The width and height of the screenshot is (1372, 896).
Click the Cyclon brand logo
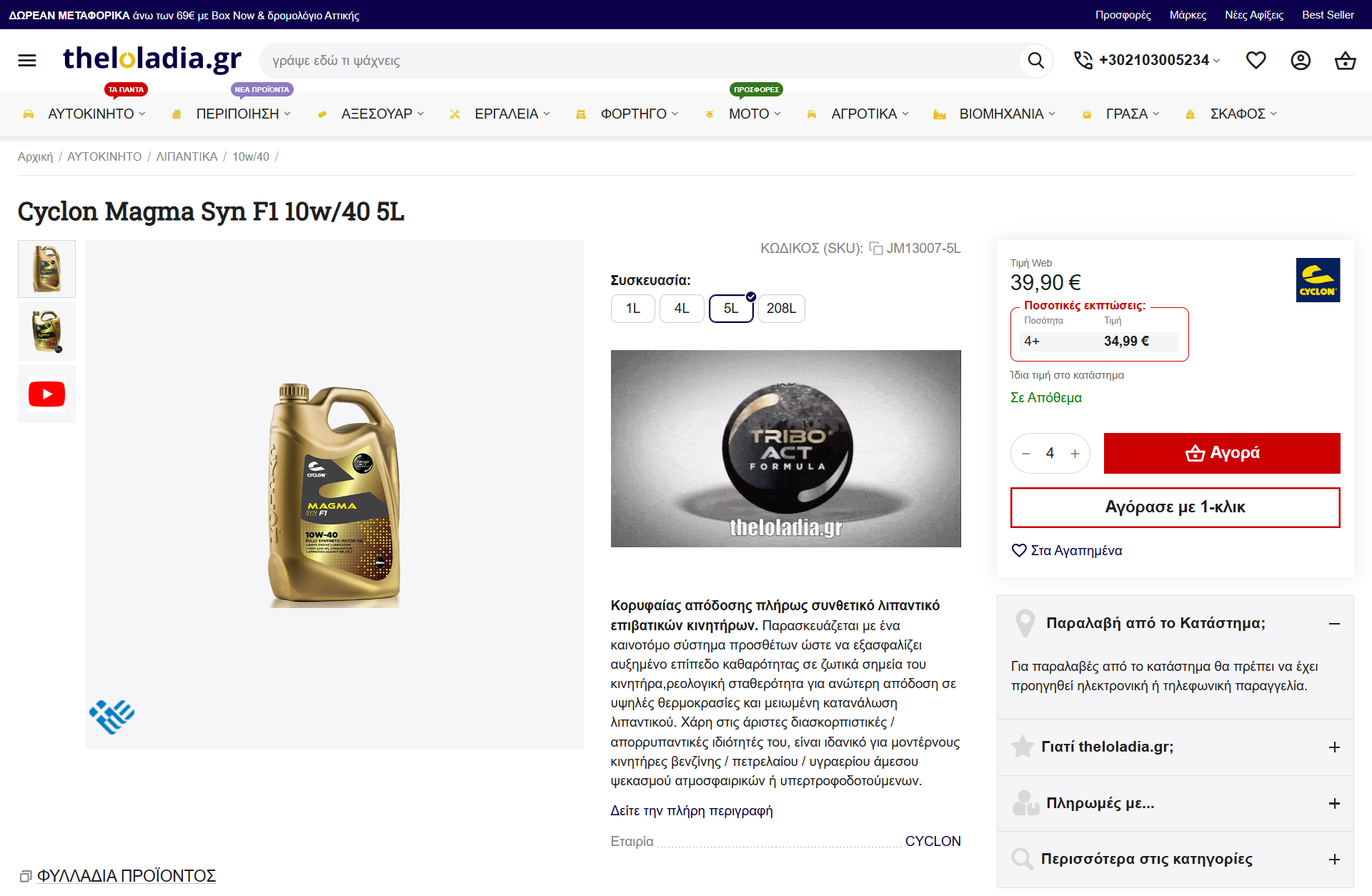point(1318,280)
